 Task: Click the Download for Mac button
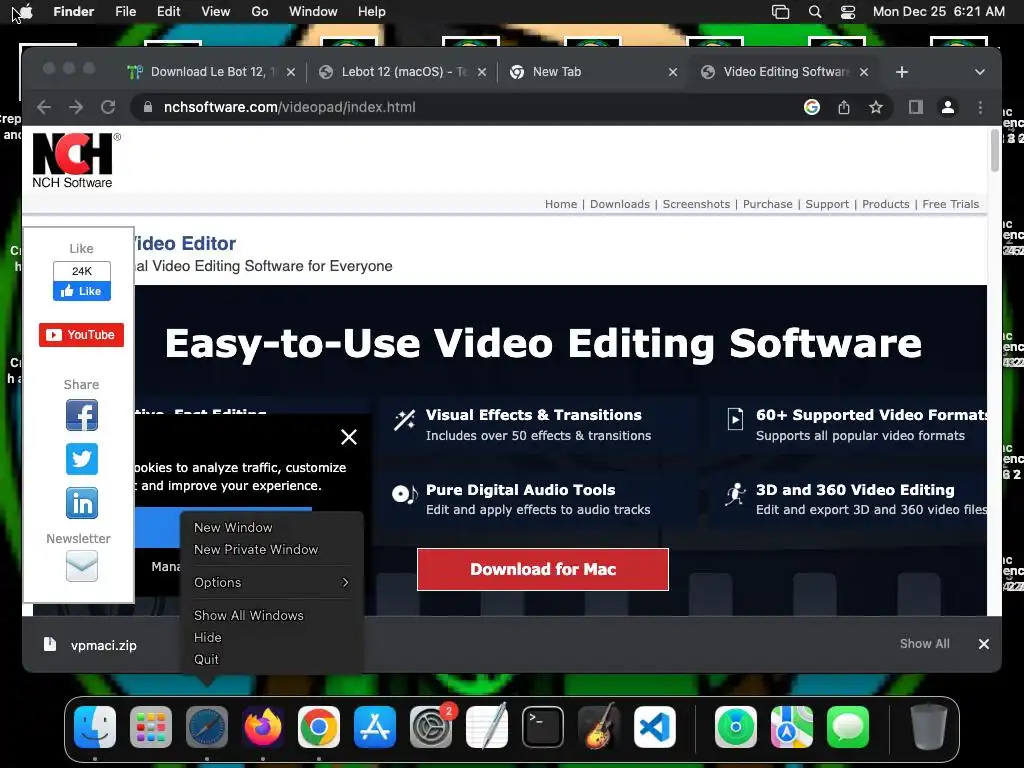[x=543, y=569]
